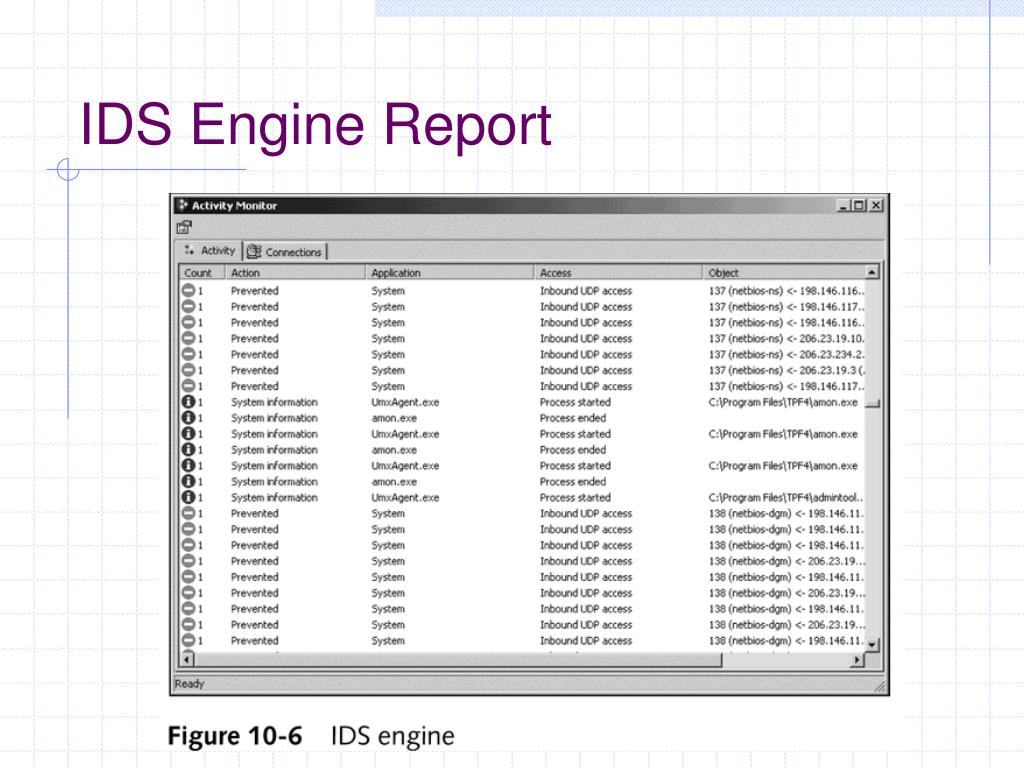Open the Connections tab
This screenshot has height=768, width=1024.
tap(285, 251)
